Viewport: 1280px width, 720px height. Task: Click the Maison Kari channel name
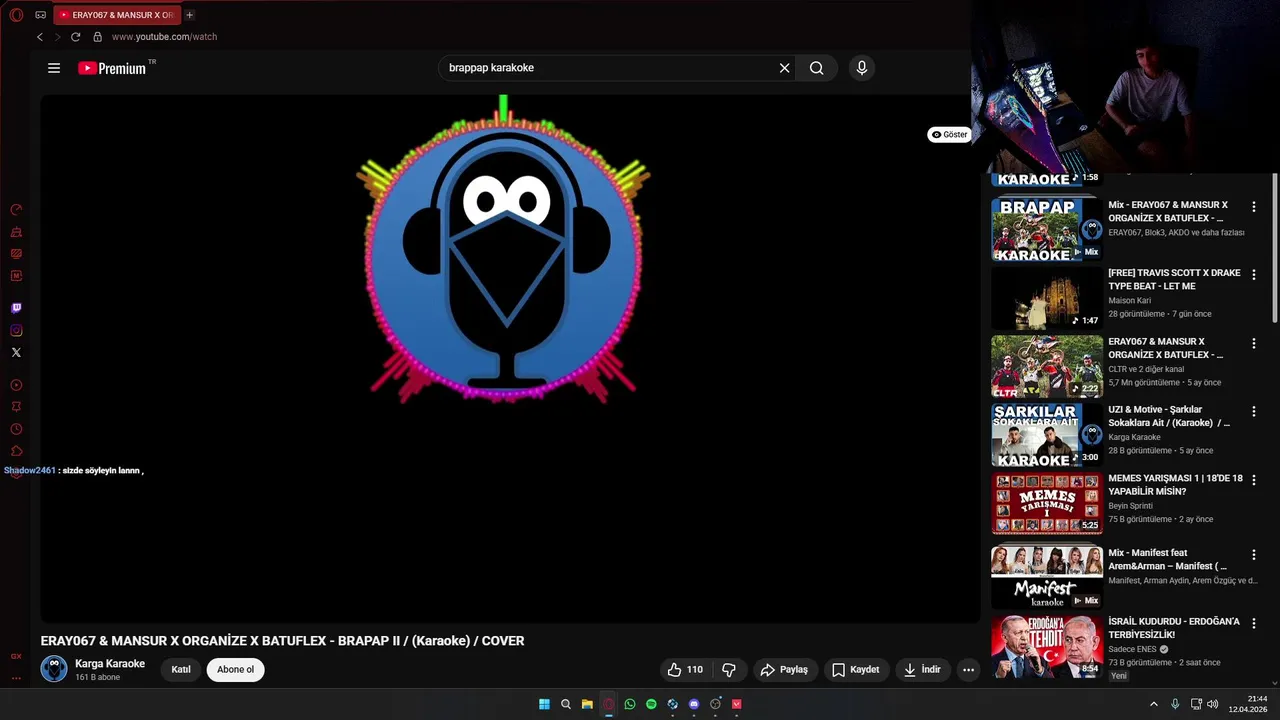pos(1130,300)
